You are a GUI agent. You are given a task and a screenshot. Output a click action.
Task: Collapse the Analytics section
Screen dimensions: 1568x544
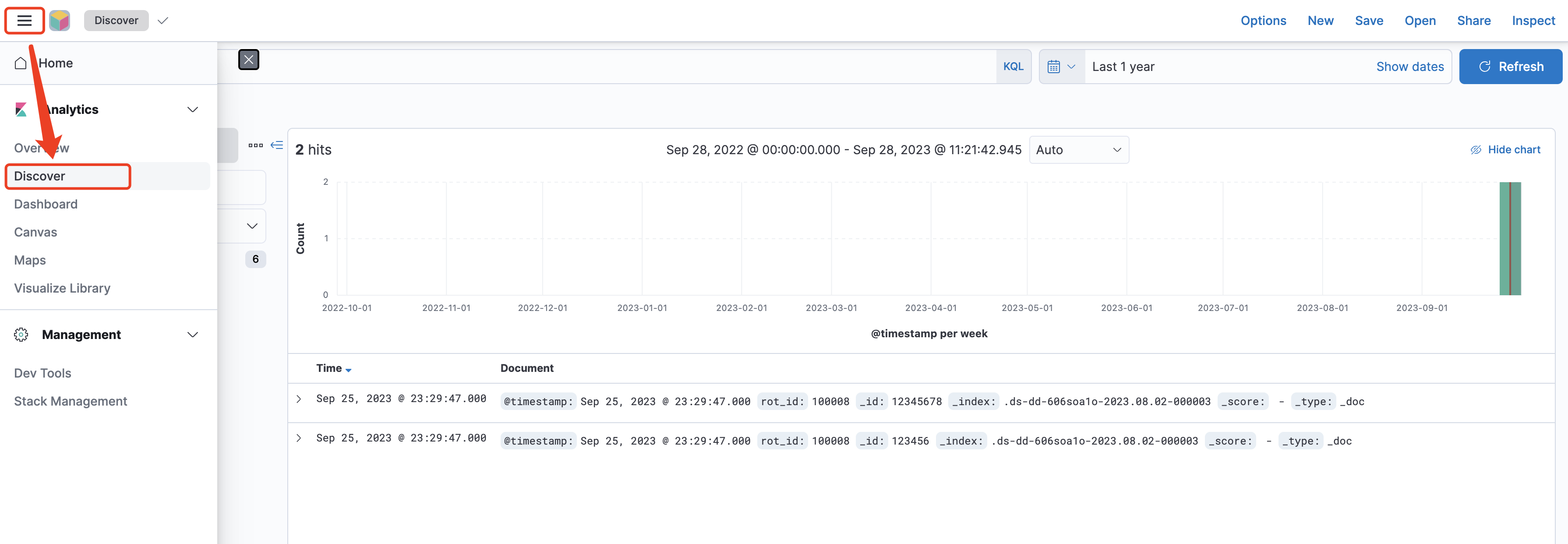(193, 110)
